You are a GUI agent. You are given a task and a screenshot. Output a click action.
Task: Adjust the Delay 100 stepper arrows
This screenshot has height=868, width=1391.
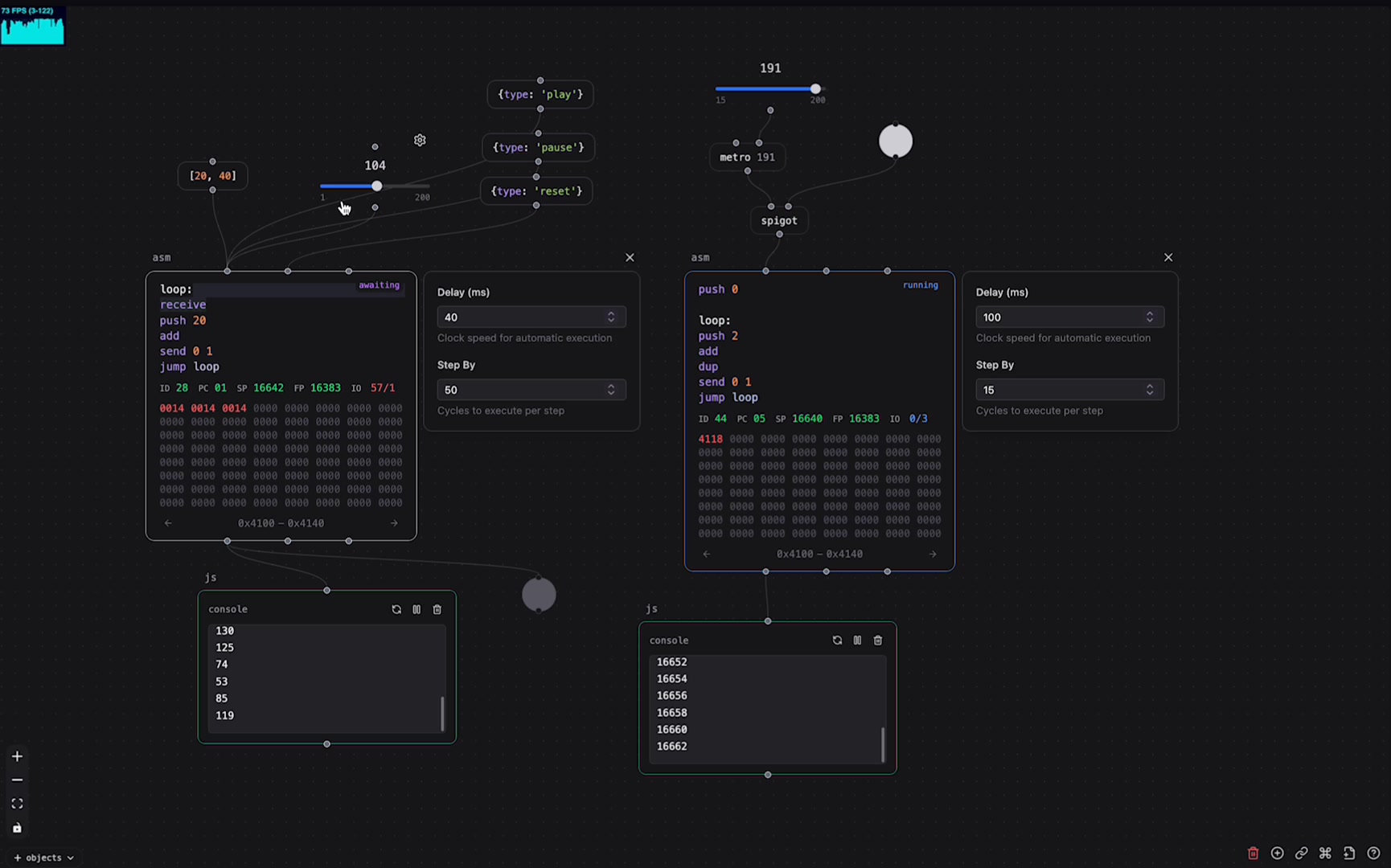pos(1150,317)
